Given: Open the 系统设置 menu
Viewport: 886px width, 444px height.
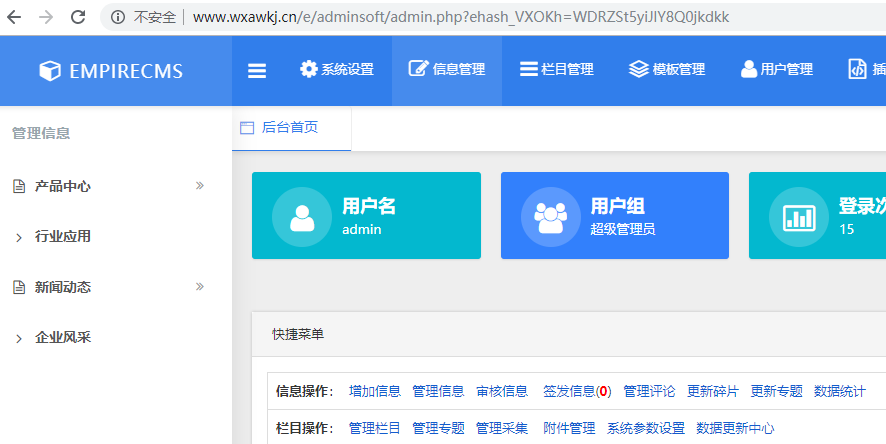Looking at the screenshot, I should pyautogui.click(x=337, y=70).
